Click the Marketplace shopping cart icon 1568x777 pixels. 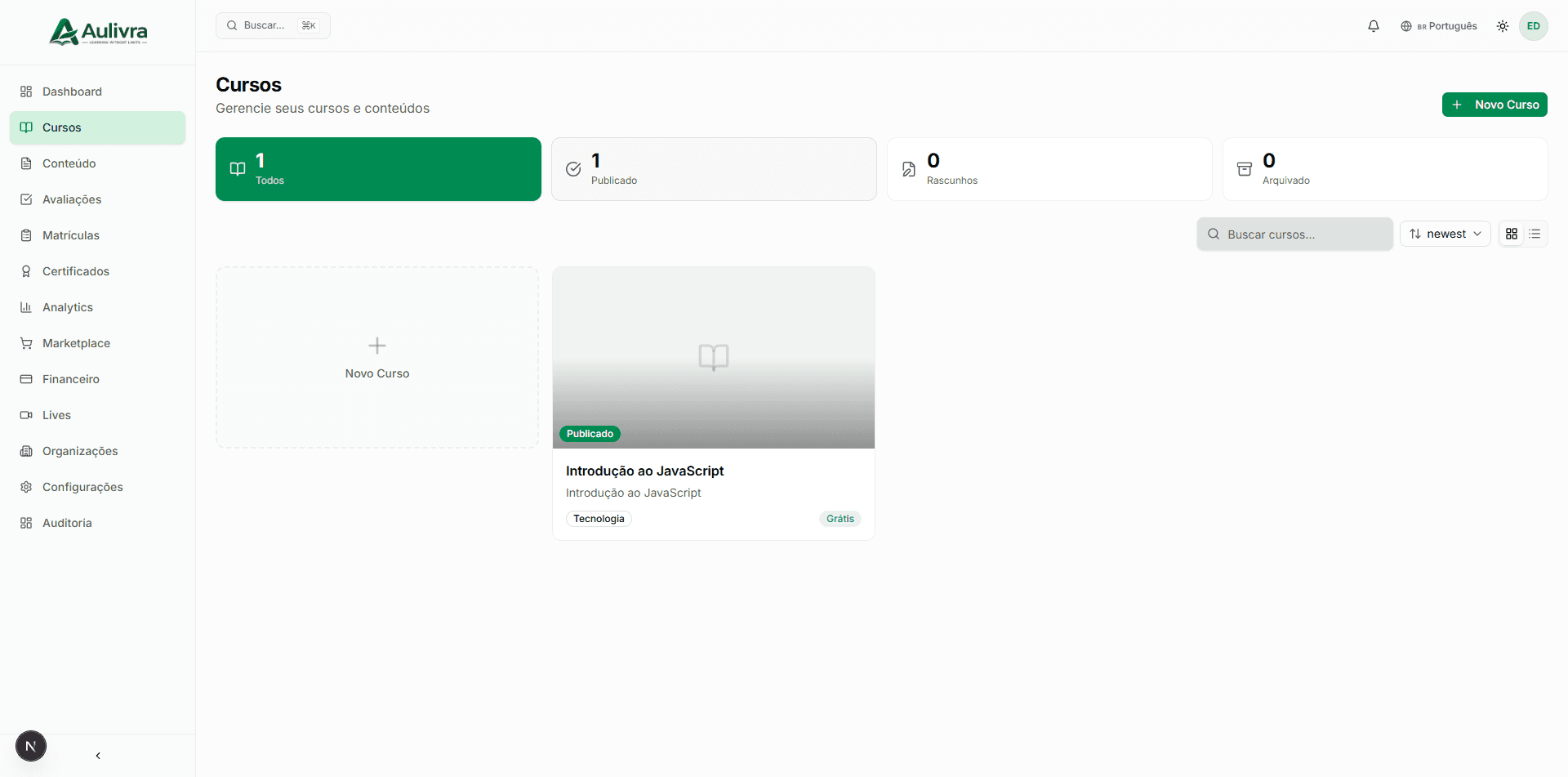coord(26,343)
